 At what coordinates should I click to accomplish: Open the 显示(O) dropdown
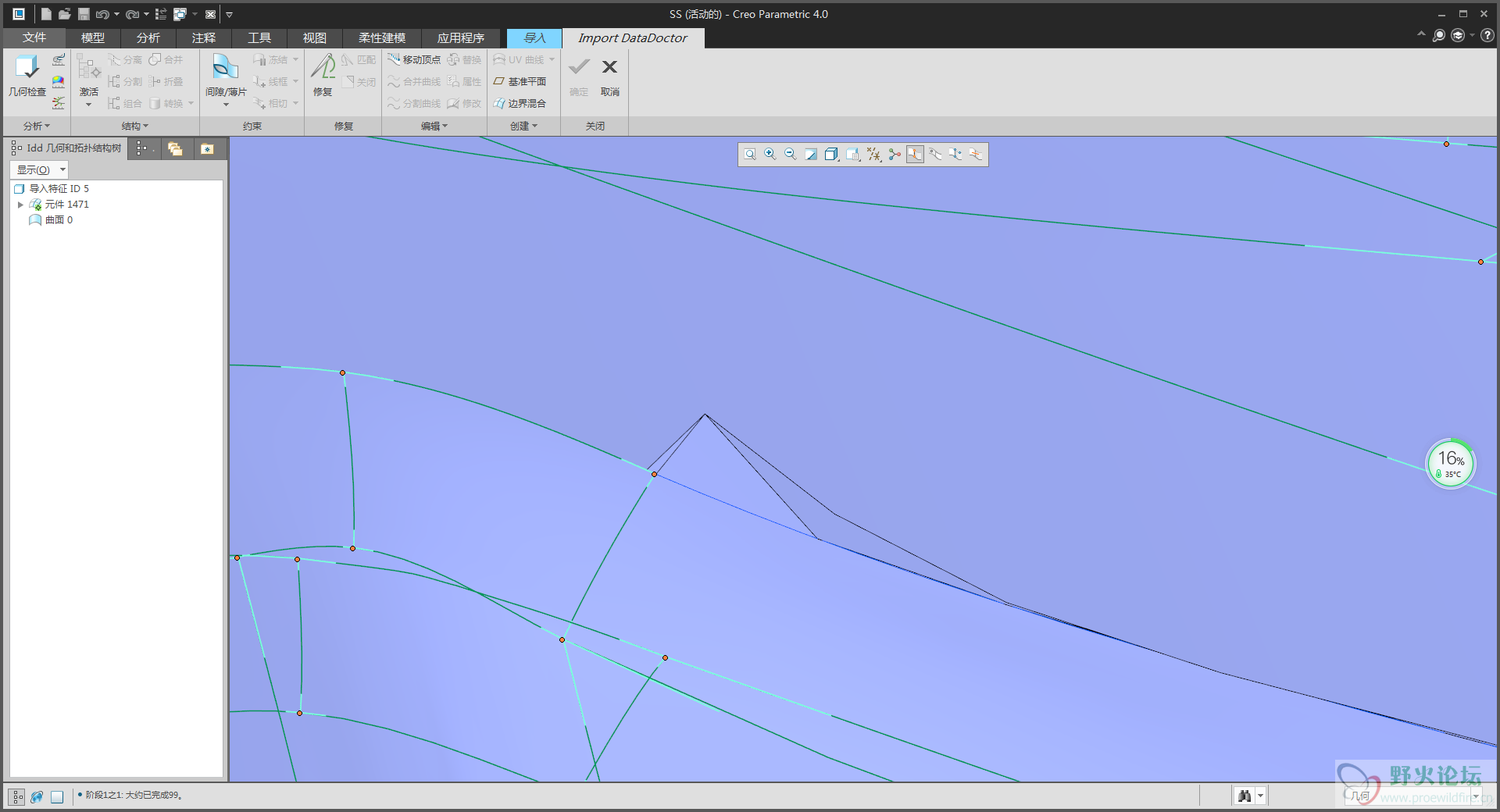point(39,169)
